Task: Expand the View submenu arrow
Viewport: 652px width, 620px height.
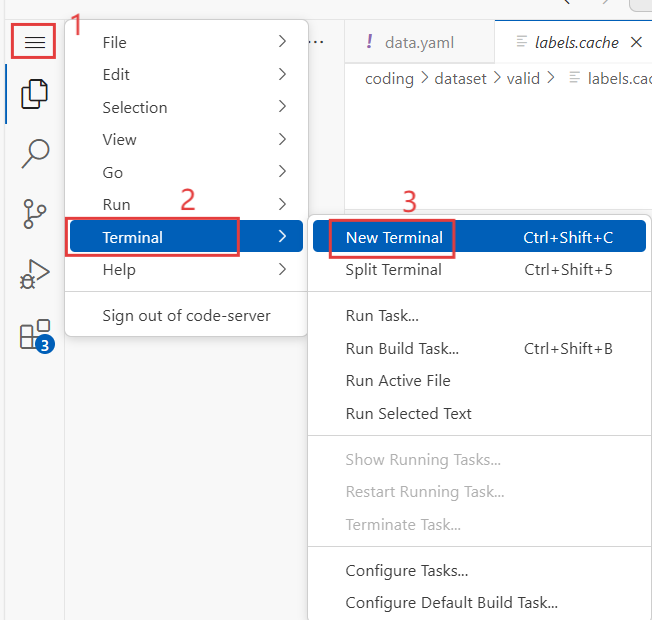Action: [x=282, y=139]
